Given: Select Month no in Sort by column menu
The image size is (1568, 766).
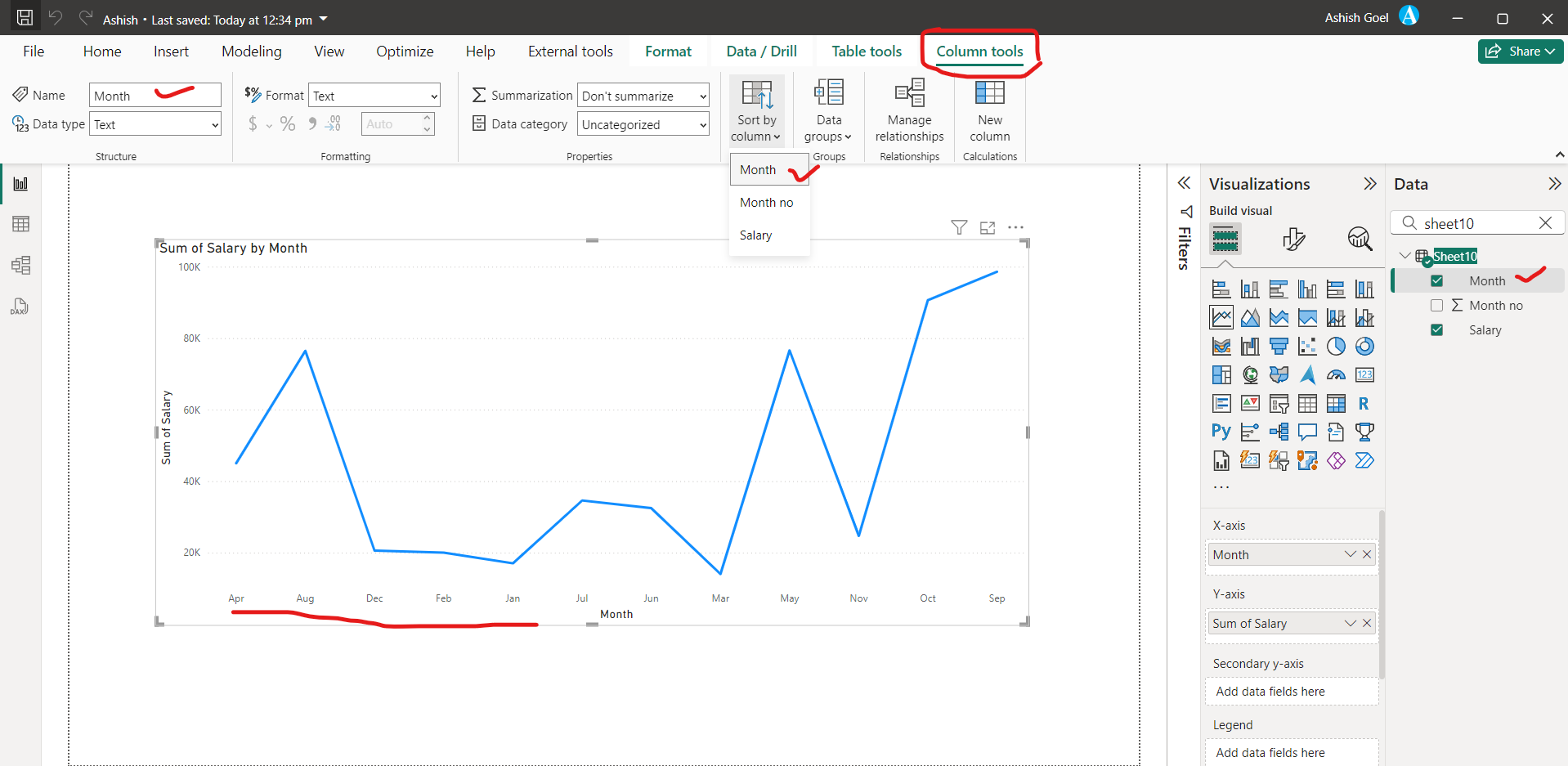Looking at the screenshot, I should [x=767, y=202].
